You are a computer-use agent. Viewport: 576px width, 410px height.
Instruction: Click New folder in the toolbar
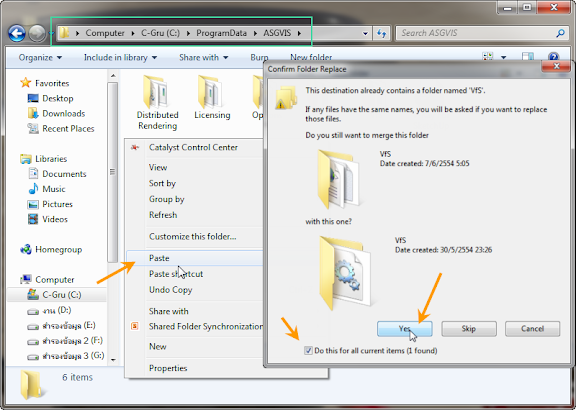(311, 57)
